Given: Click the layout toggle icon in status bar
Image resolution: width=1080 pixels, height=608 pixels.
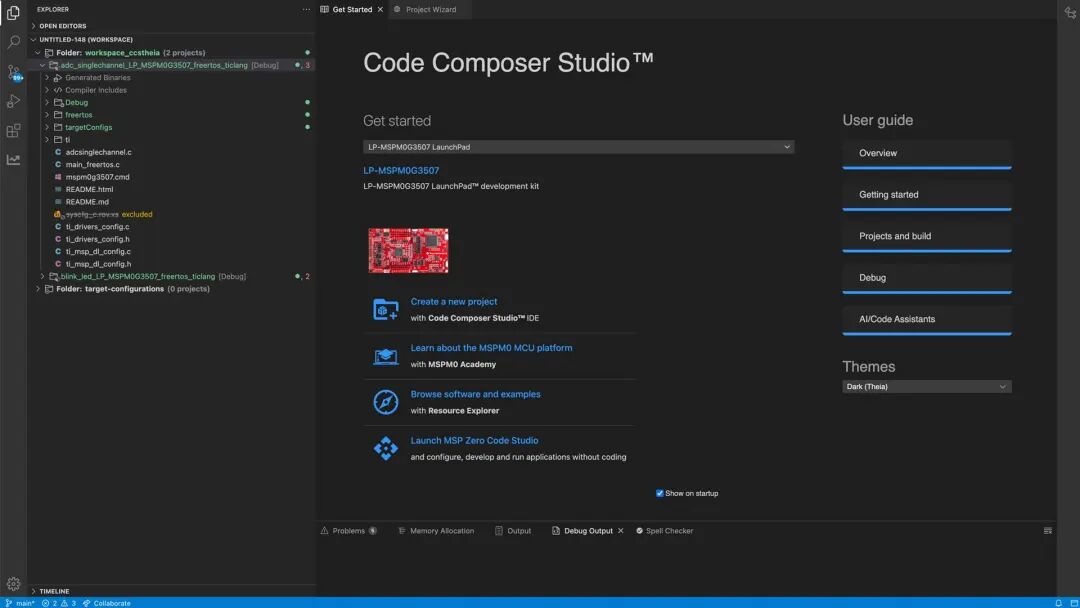Looking at the screenshot, I should tap(1073, 603).
